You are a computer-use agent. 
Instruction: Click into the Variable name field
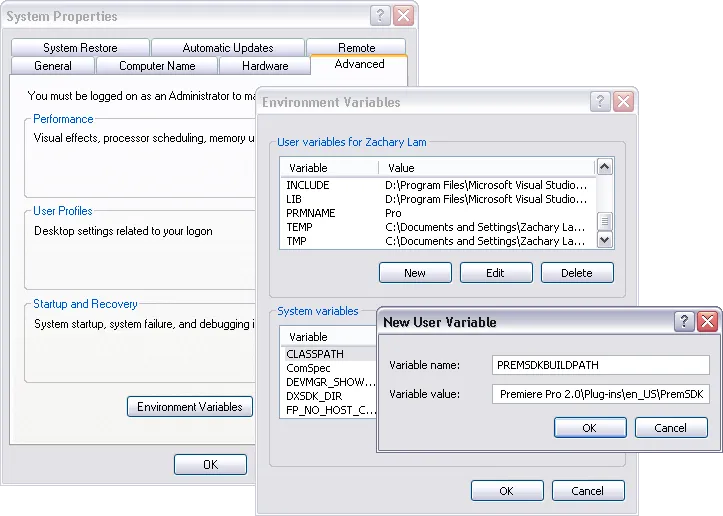click(600, 366)
